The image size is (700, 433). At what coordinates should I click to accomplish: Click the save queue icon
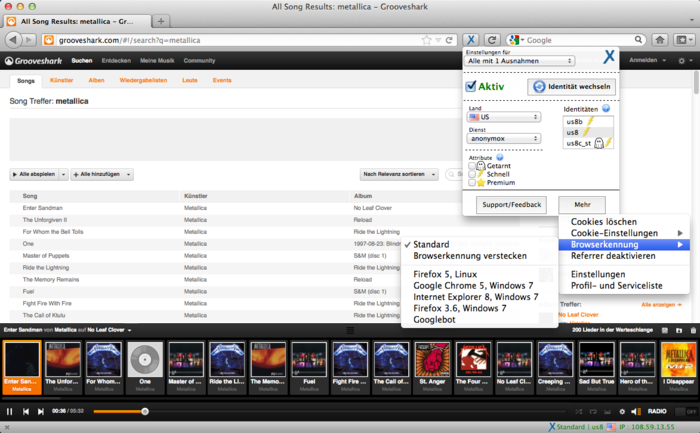point(665,330)
